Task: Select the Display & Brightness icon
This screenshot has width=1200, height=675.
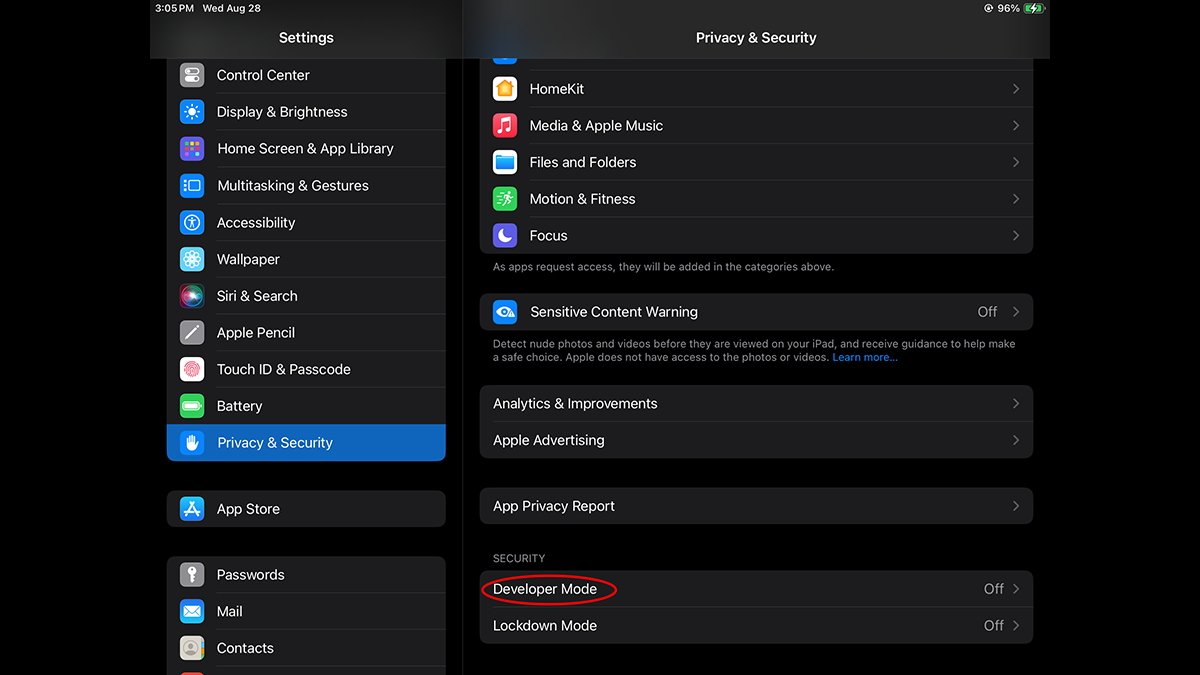Action: 192,111
